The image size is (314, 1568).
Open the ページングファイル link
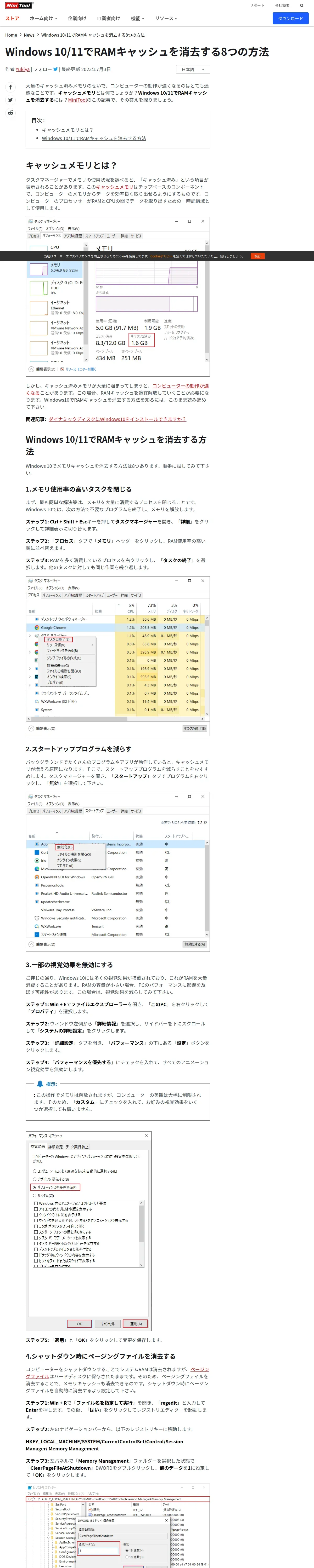pos(199,1370)
